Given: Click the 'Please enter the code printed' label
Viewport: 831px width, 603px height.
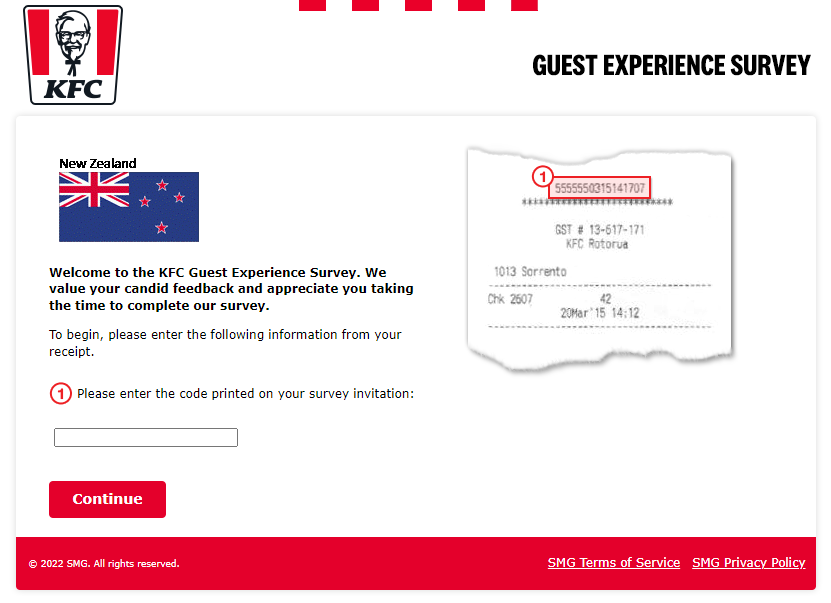Looking at the screenshot, I should [x=245, y=394].
